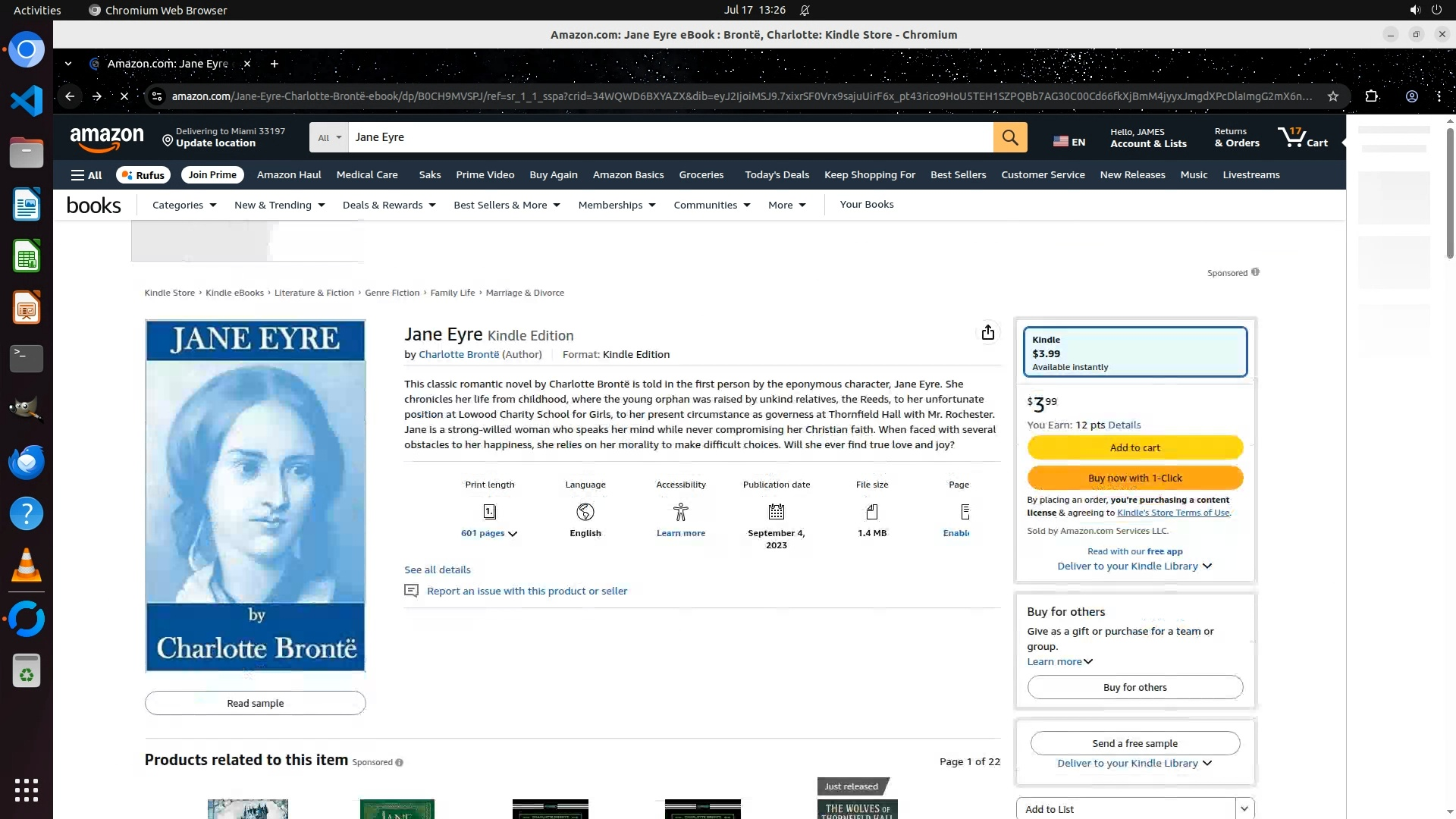Open Charlotte Brontë author link

click(459, 354)
